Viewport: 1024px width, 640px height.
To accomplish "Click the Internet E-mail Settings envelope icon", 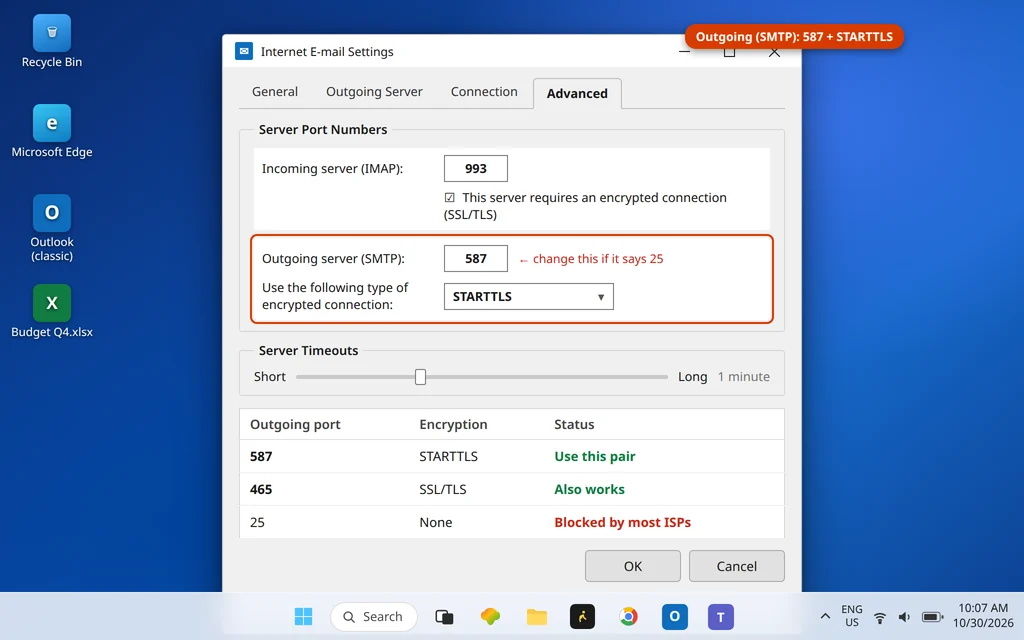I will tap(244, 51).
